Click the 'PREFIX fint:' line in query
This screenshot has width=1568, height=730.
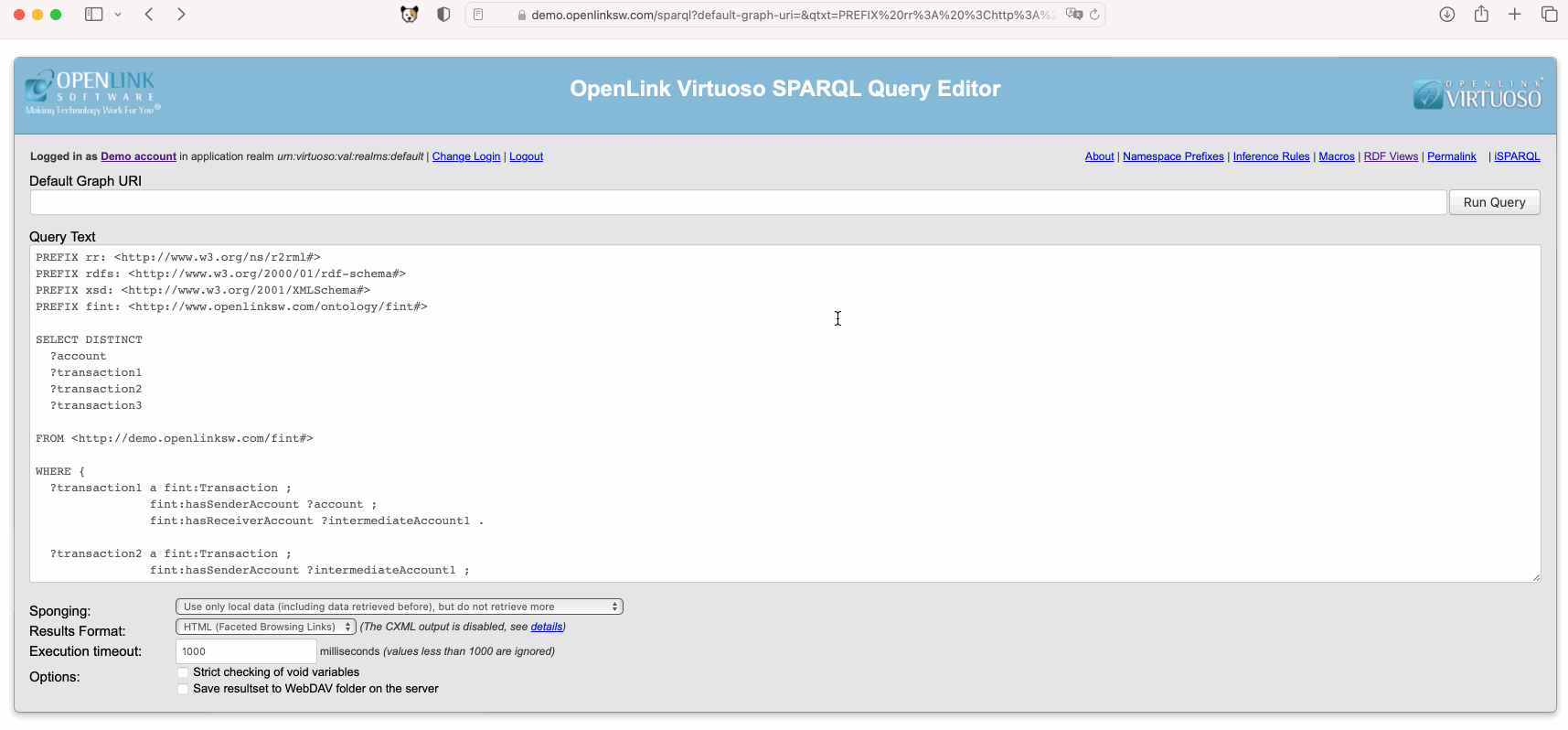[x=231, y=306]
